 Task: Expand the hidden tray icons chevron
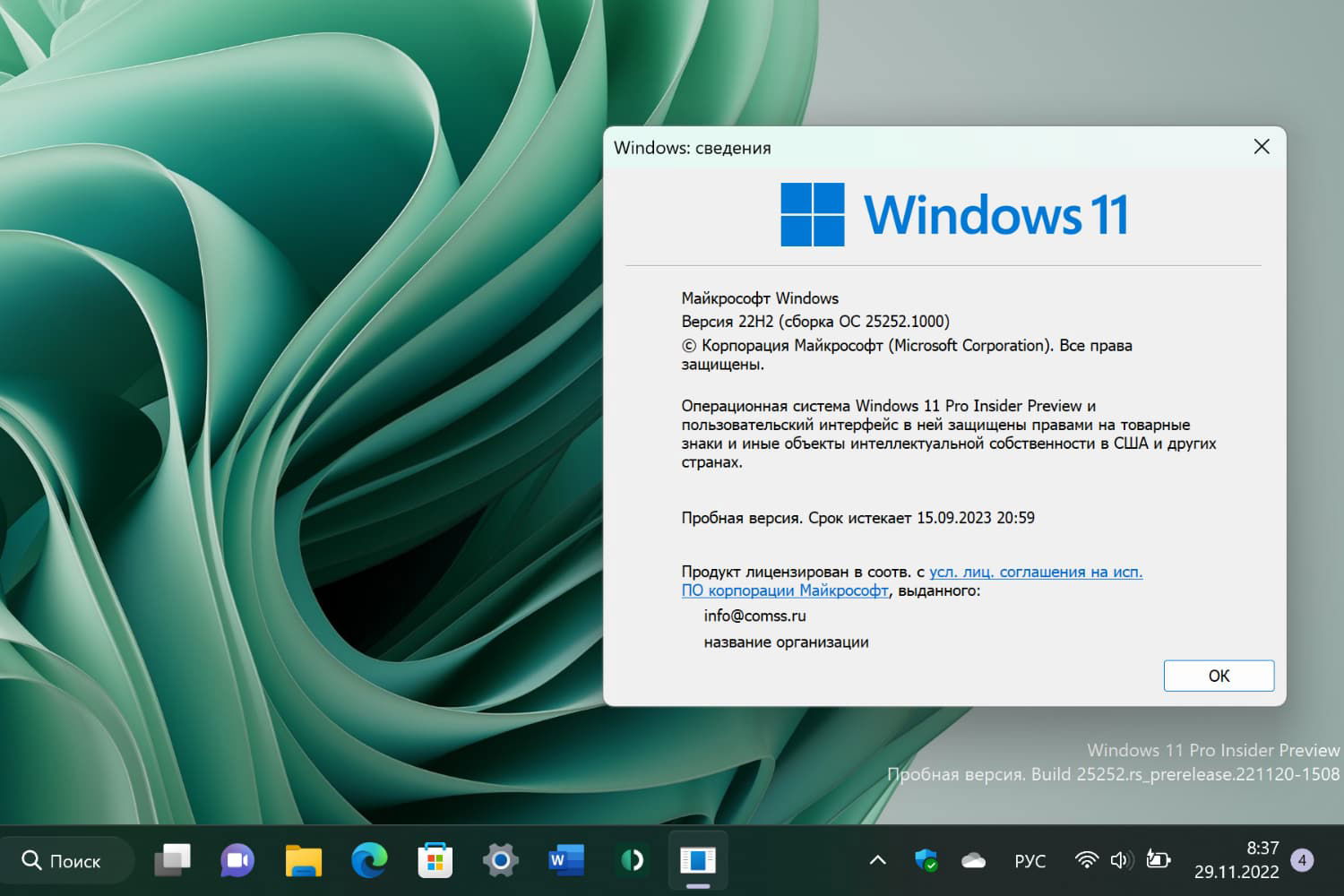click(878, 861)
